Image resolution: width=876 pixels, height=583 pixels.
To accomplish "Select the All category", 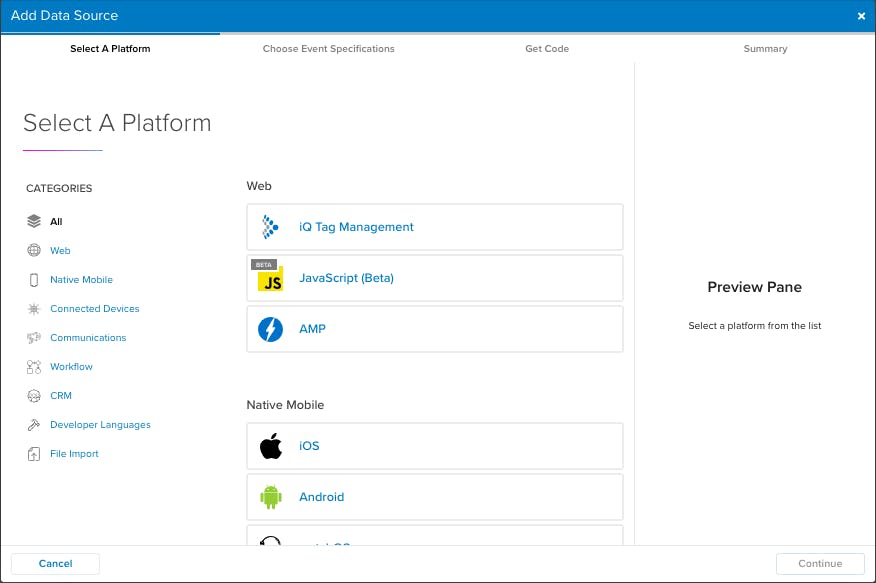I will pyautogui.click(x=56, y=222).
